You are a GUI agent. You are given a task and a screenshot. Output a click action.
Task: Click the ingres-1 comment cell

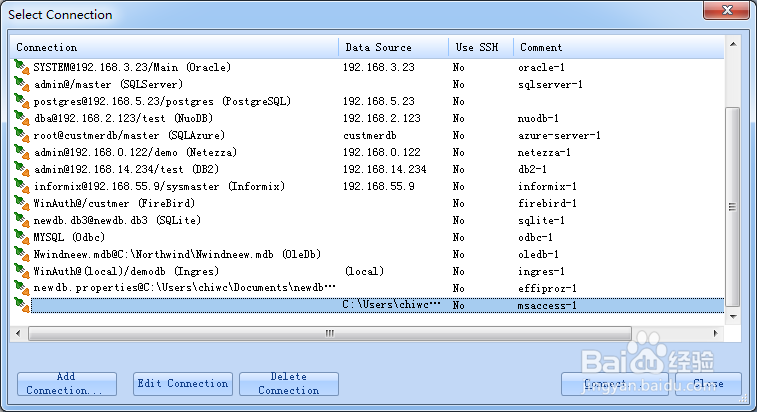[541, 271]
